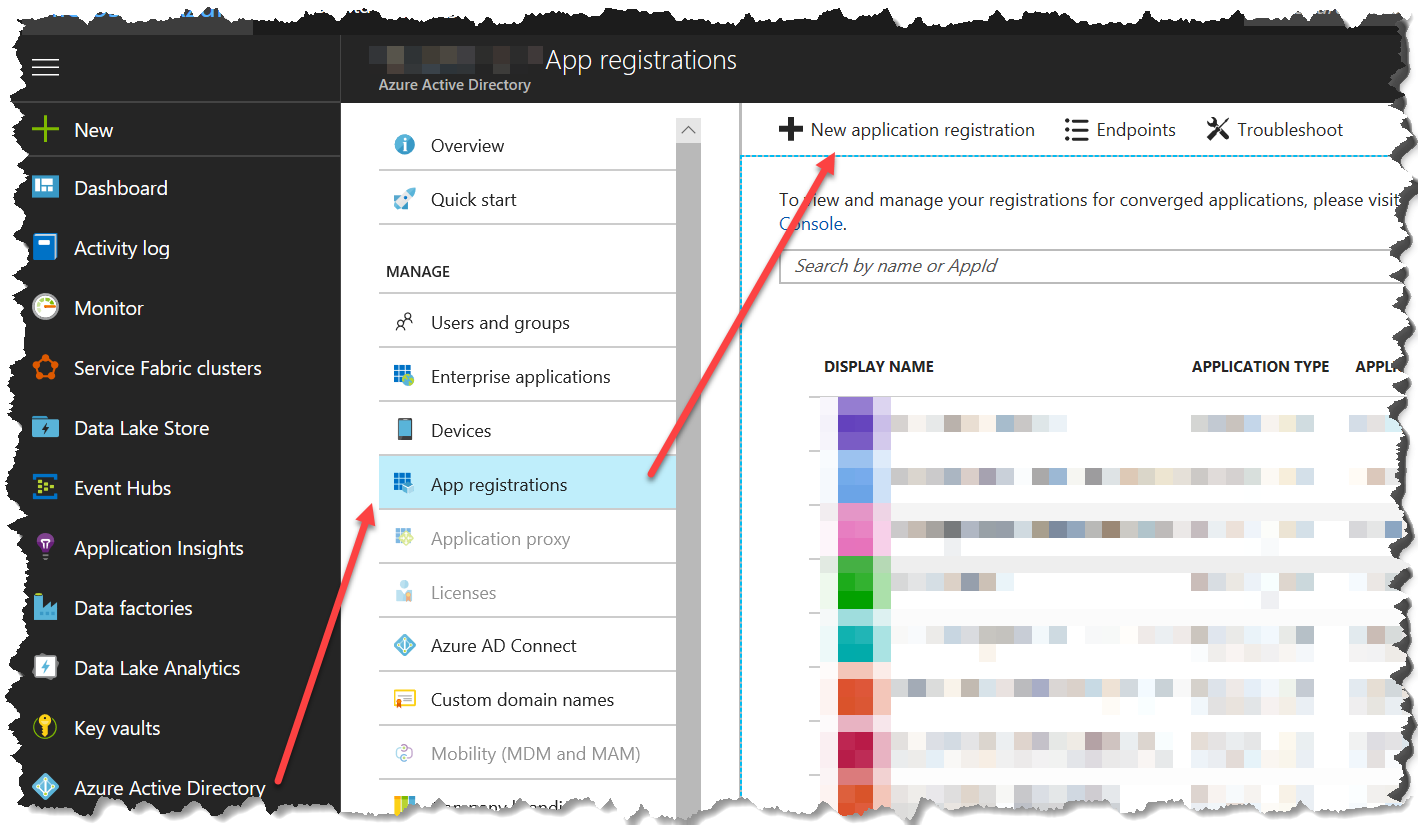Open Service Fabric clusters icon

[46, 367]
